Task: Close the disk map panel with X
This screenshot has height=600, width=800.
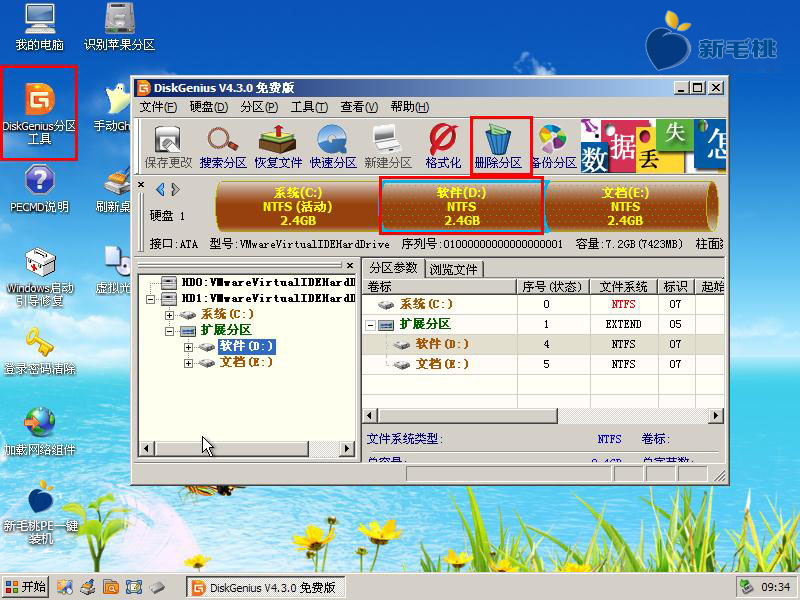Action: pos(141,185)
